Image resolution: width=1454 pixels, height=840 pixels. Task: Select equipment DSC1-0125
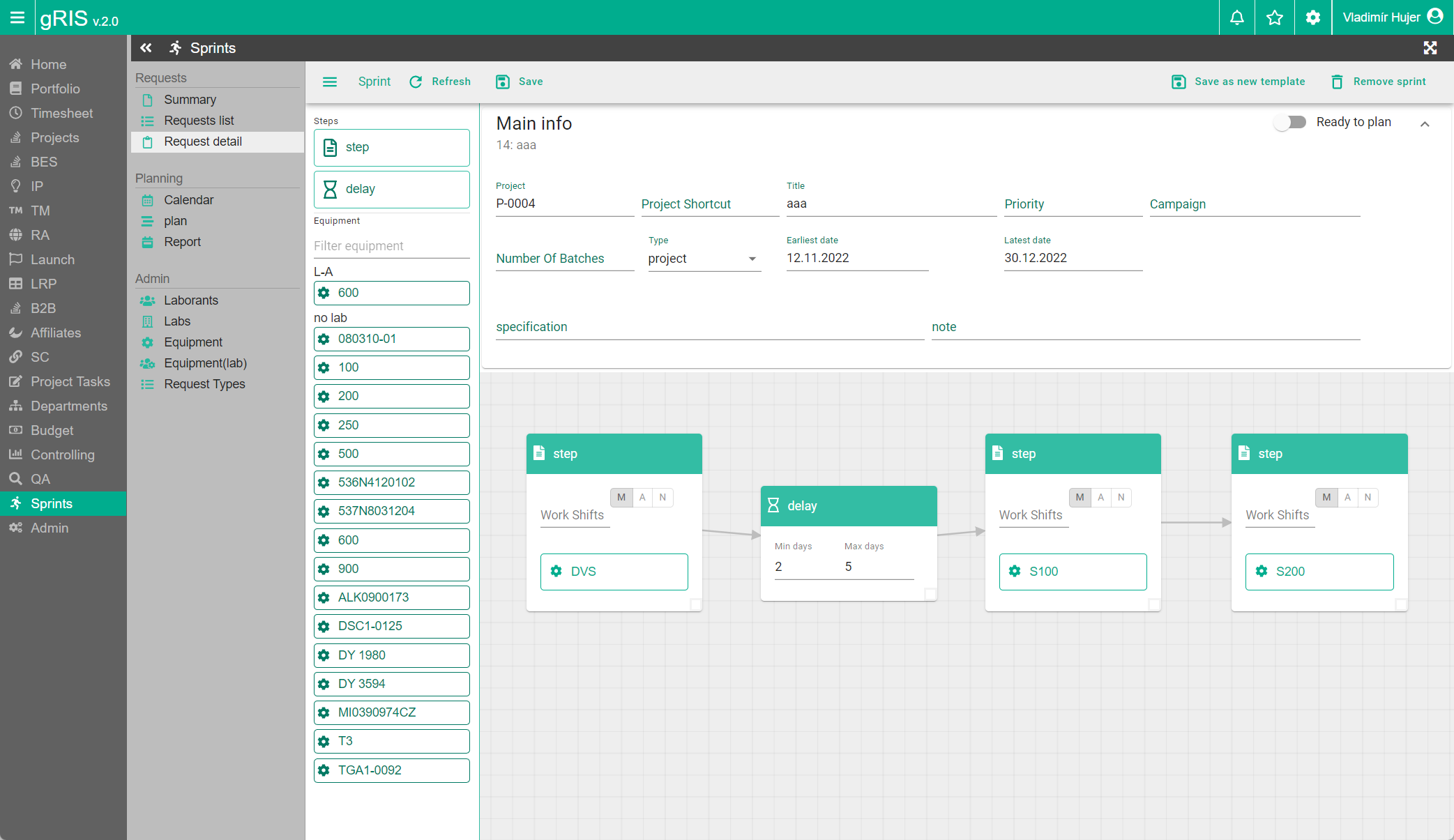392,626
